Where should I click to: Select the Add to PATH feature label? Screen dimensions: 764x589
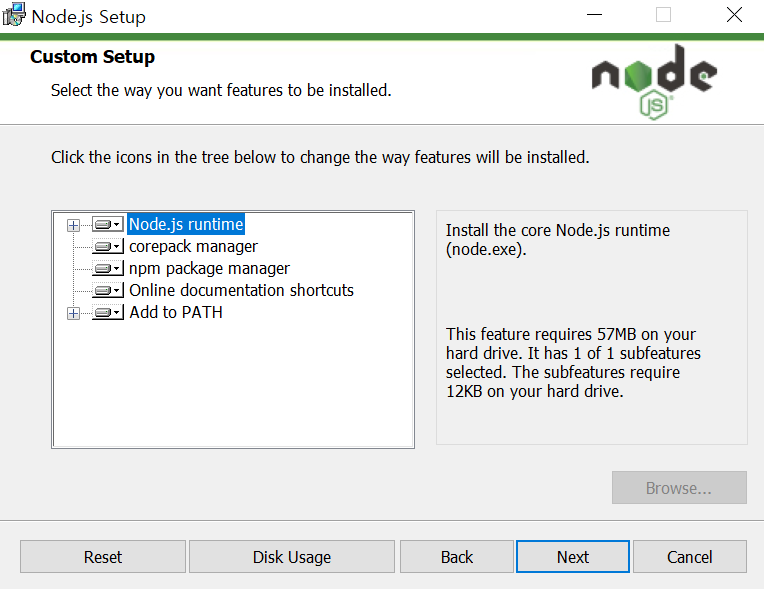176,312
